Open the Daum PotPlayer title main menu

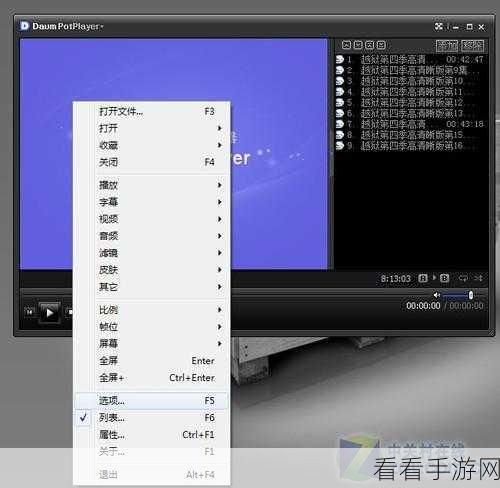(68, 26)
